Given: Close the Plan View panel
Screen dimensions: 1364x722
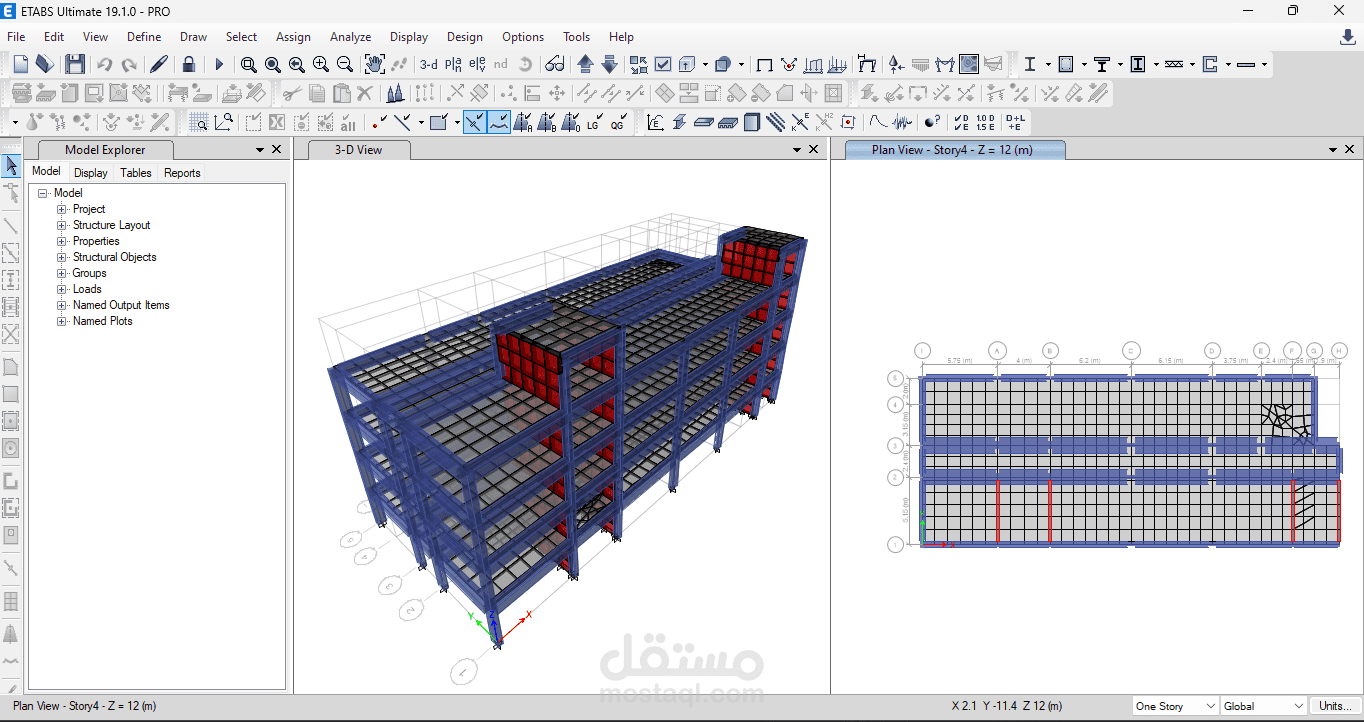Looking at the screenshot, I should pos(1350,150).
